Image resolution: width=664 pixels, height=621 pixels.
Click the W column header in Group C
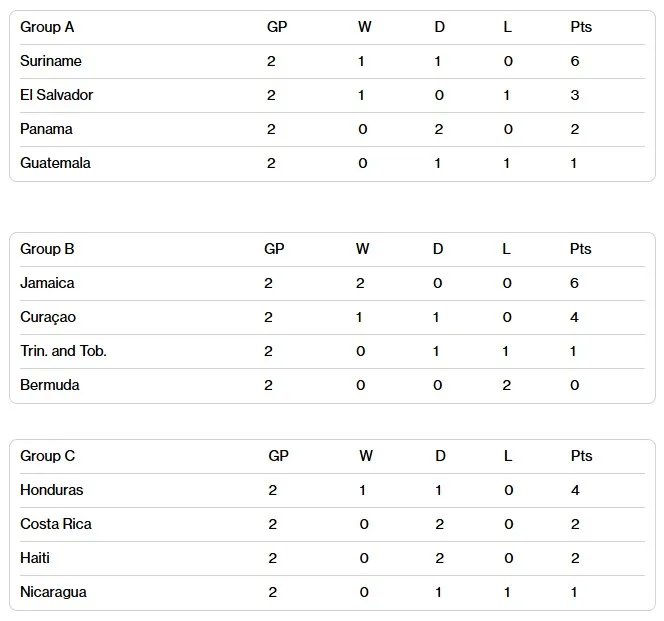(366, 456)
